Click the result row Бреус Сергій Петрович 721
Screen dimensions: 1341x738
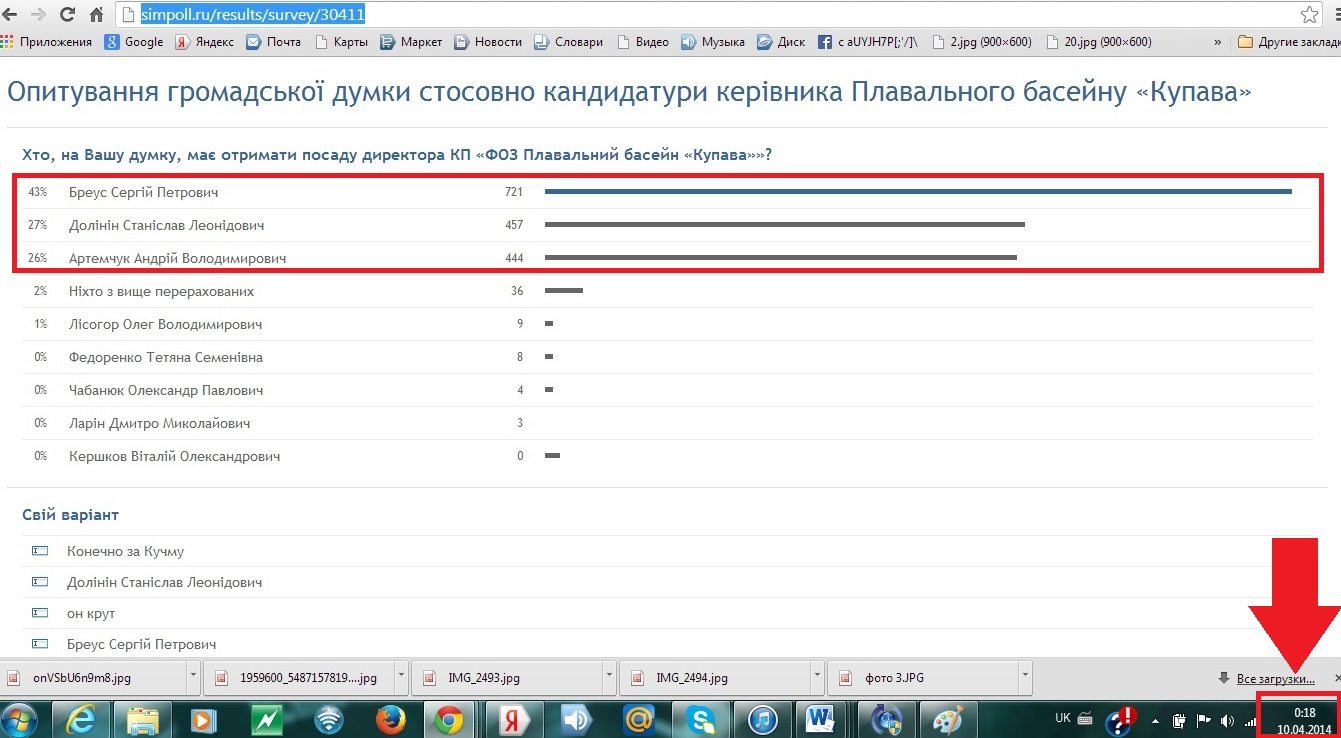tap(667, 192)
